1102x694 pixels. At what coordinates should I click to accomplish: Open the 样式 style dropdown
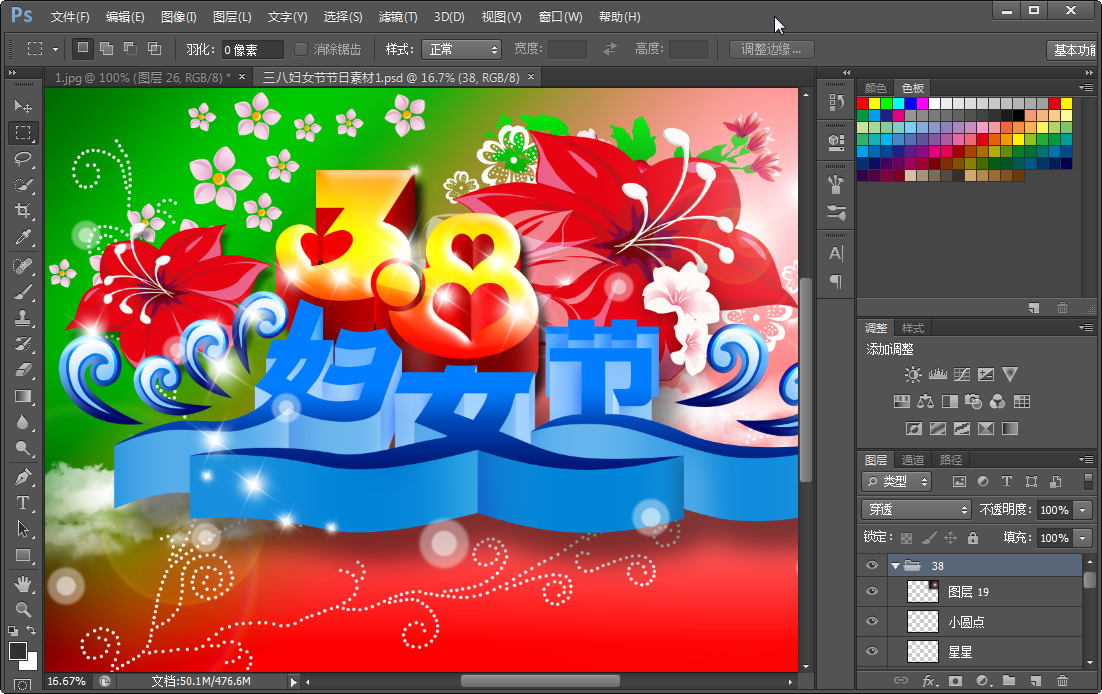pyautogui.click(x=462, y=49)
